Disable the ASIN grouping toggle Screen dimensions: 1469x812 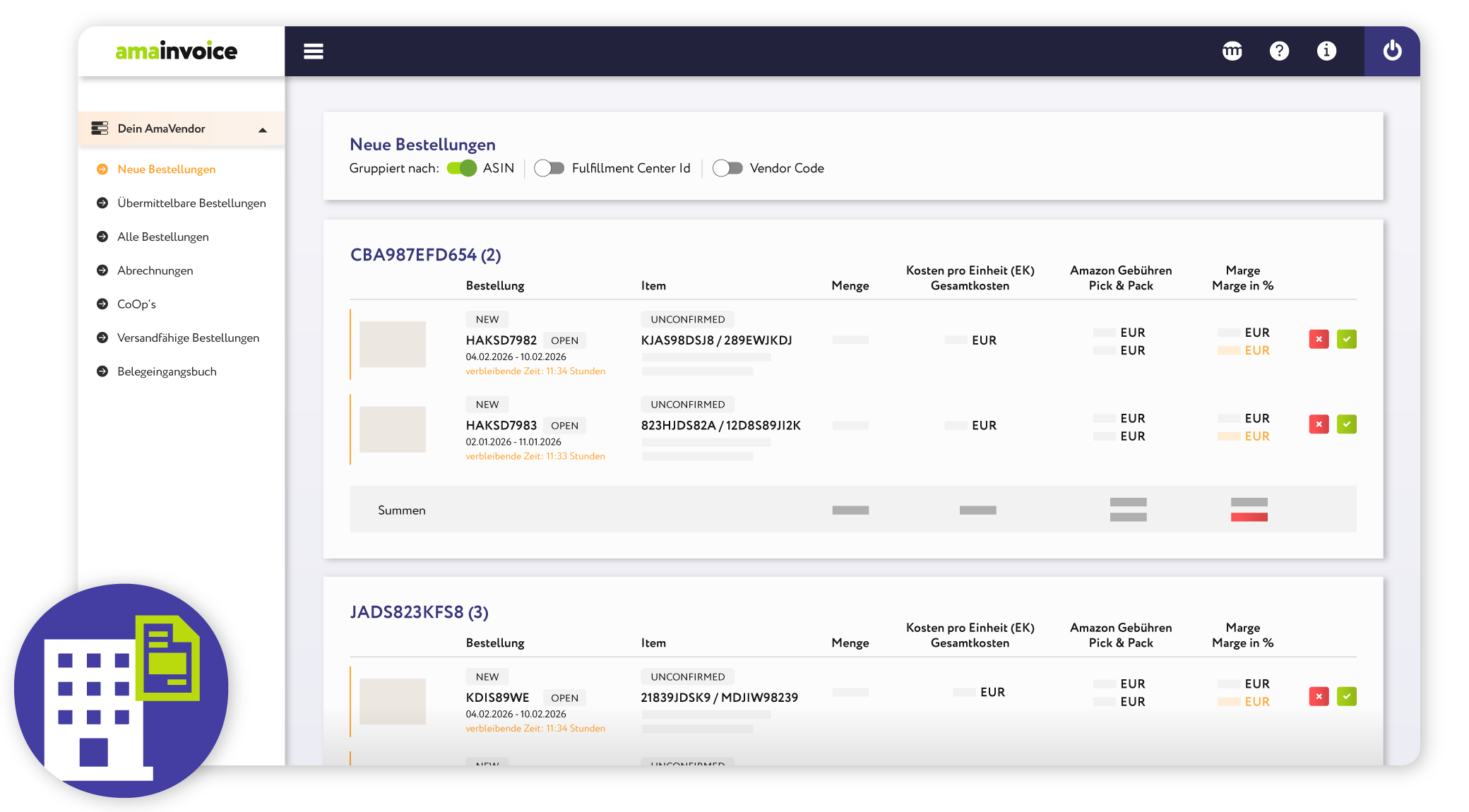(x=462, y=168)
